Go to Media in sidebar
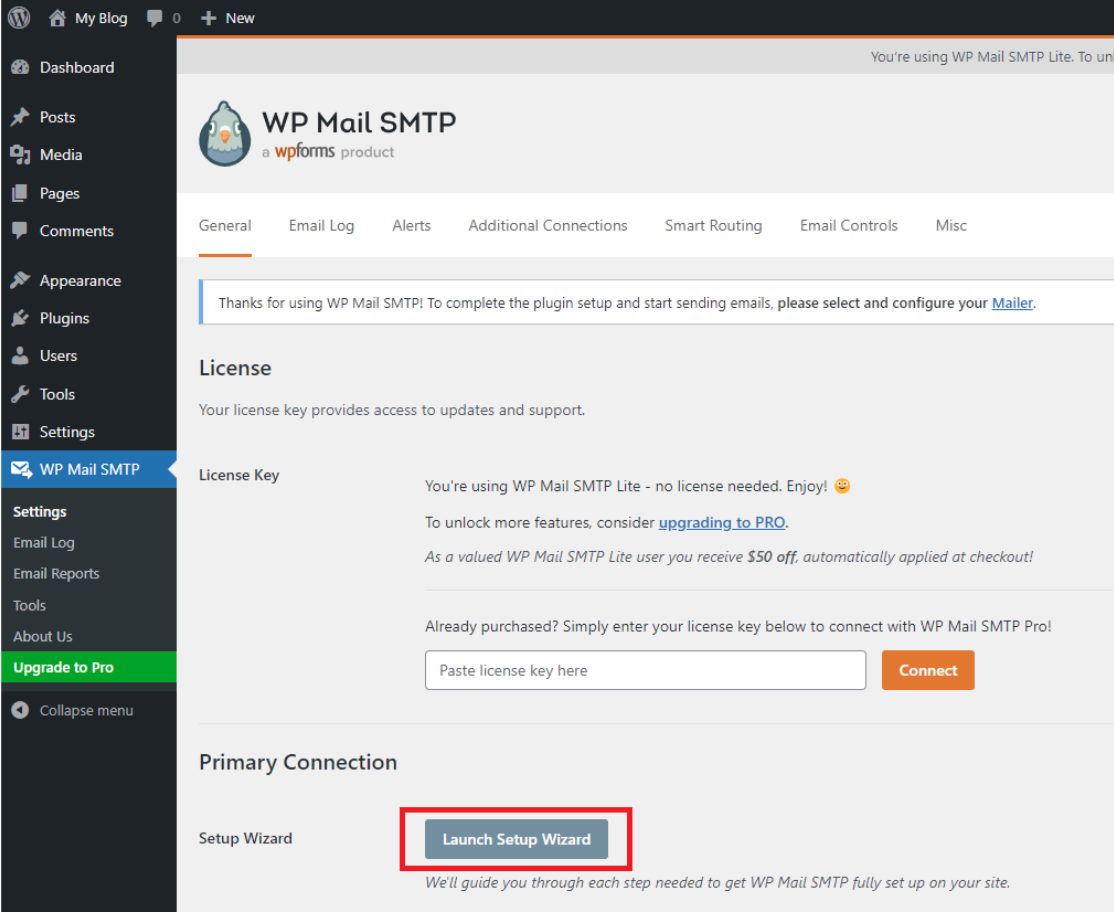The width and height of the screenshot is (1114, 912). 61,155
